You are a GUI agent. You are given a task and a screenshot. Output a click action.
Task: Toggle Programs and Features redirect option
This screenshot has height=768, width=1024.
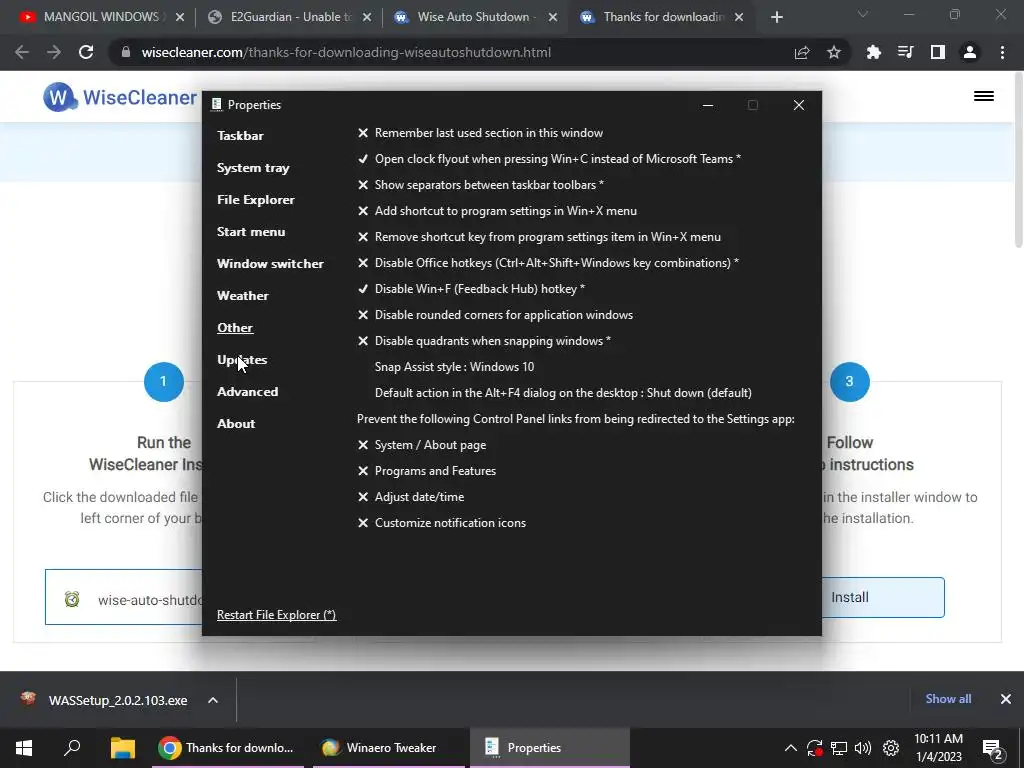click(x=426, y=471)
